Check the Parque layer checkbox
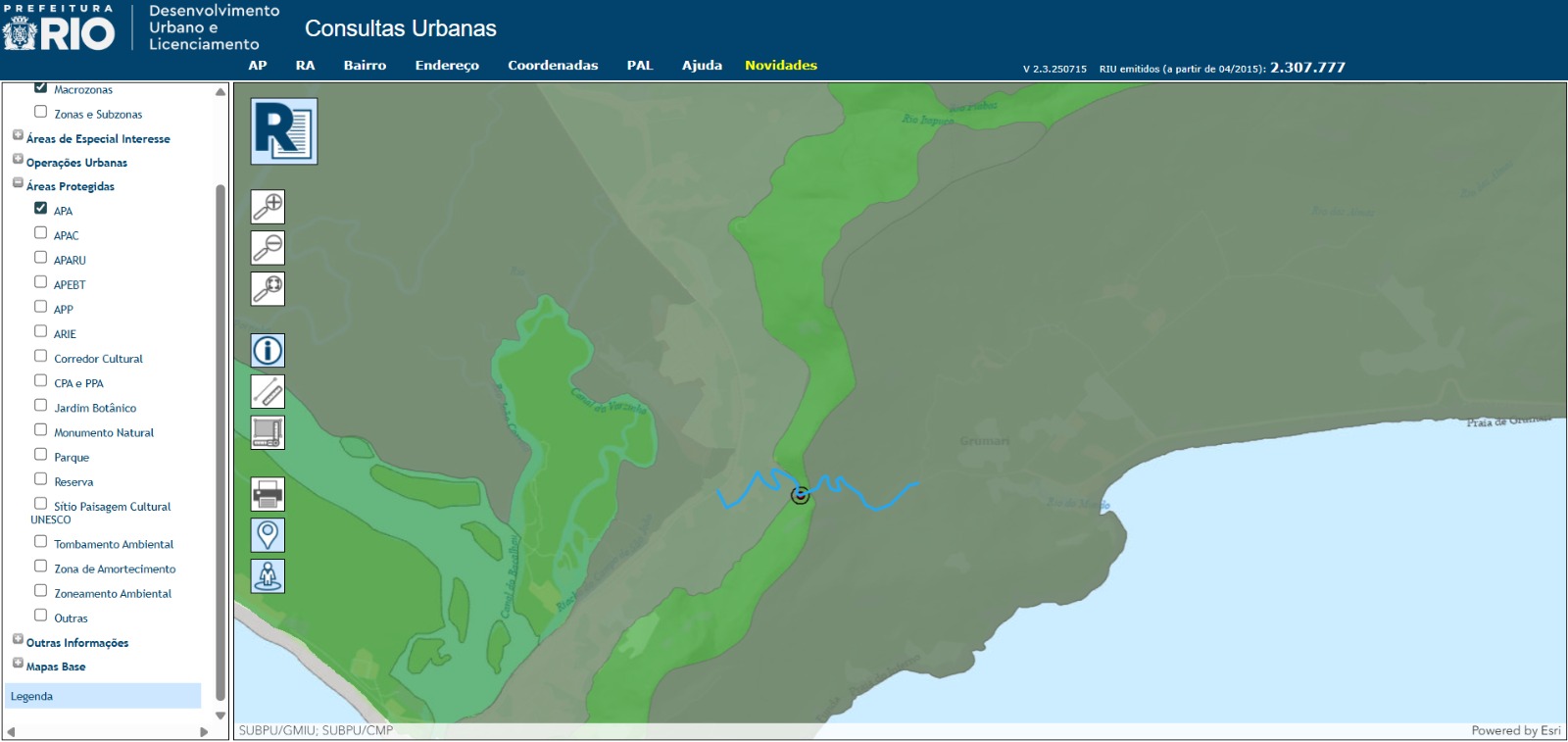The image size is (1568, 742). 41,455
